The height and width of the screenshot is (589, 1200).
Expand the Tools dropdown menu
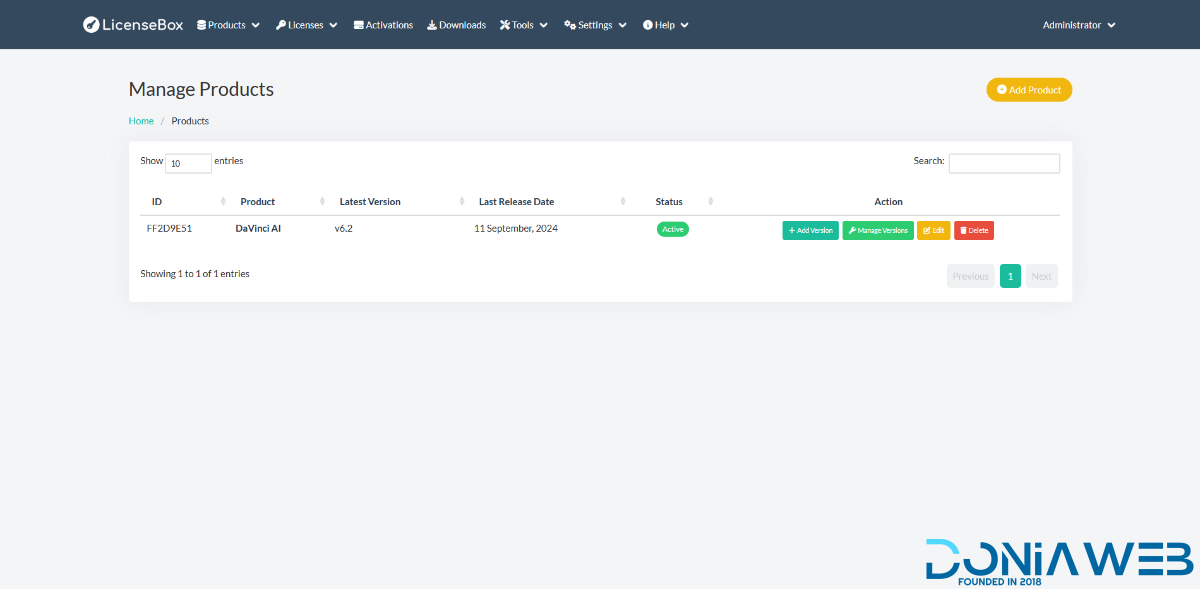point(524,25)
